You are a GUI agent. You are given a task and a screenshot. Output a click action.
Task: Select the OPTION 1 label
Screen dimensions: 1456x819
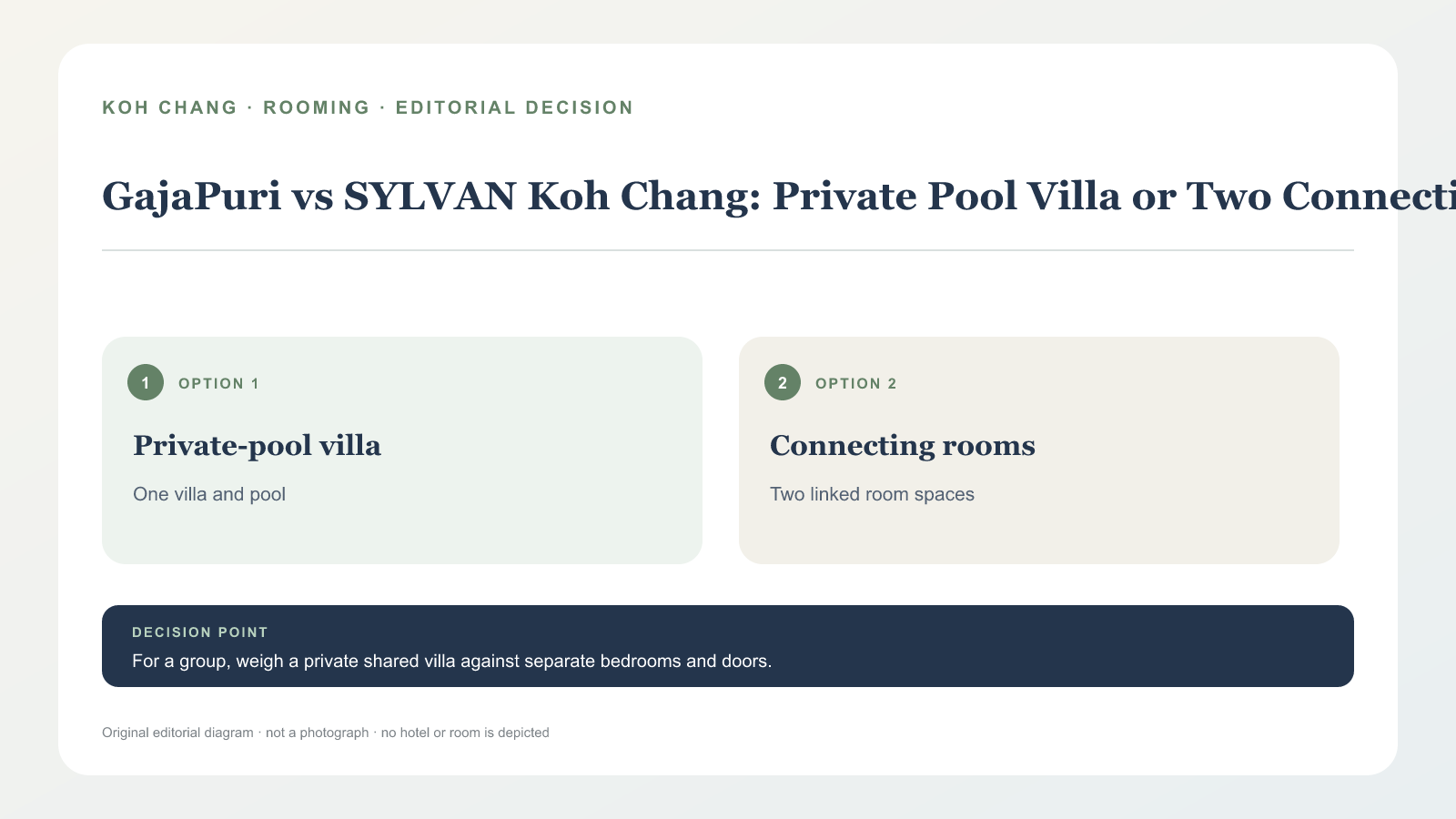(219, 384)
